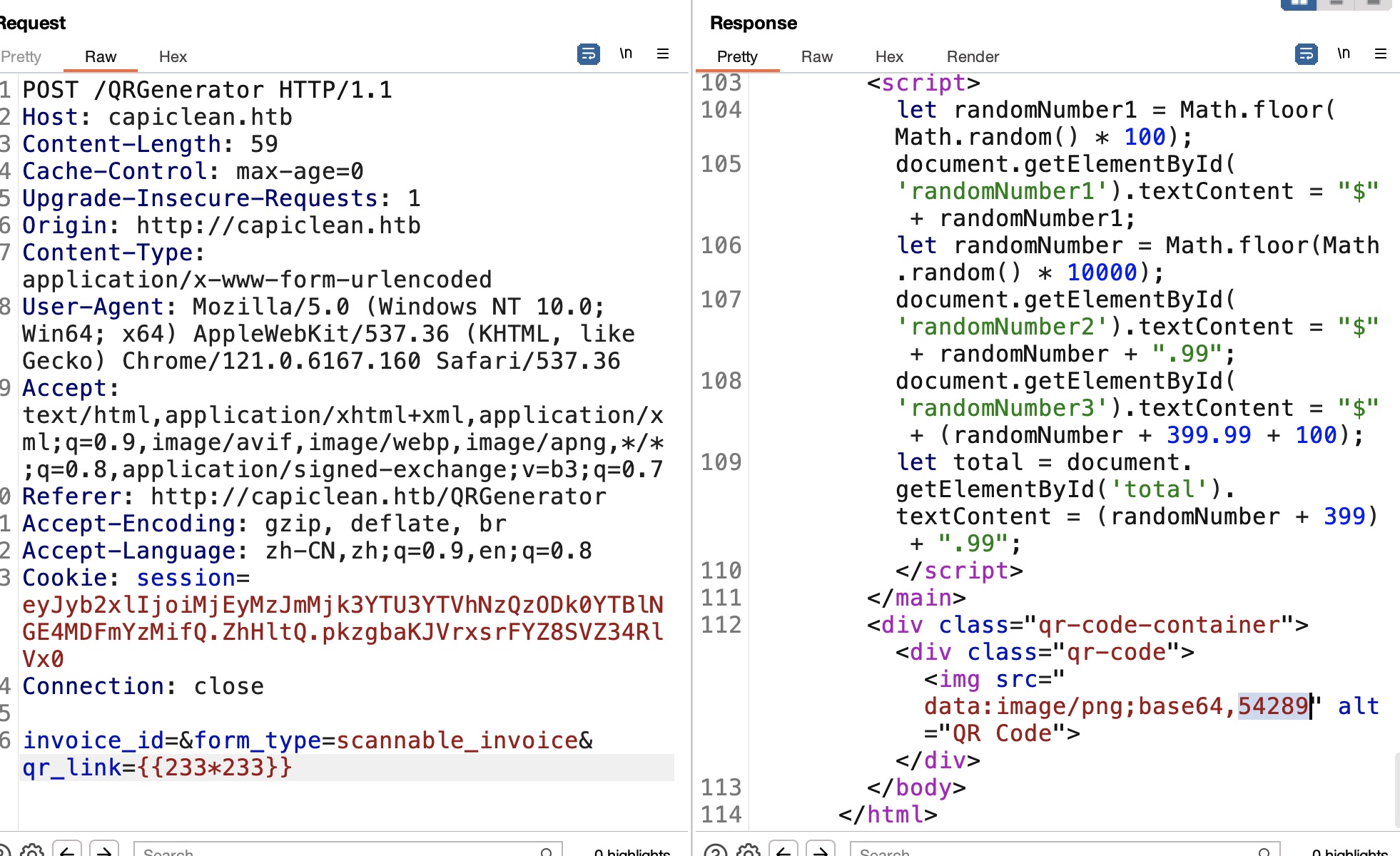
Task: Select the Response Raw tab
Action: click(x=817, y=57)
